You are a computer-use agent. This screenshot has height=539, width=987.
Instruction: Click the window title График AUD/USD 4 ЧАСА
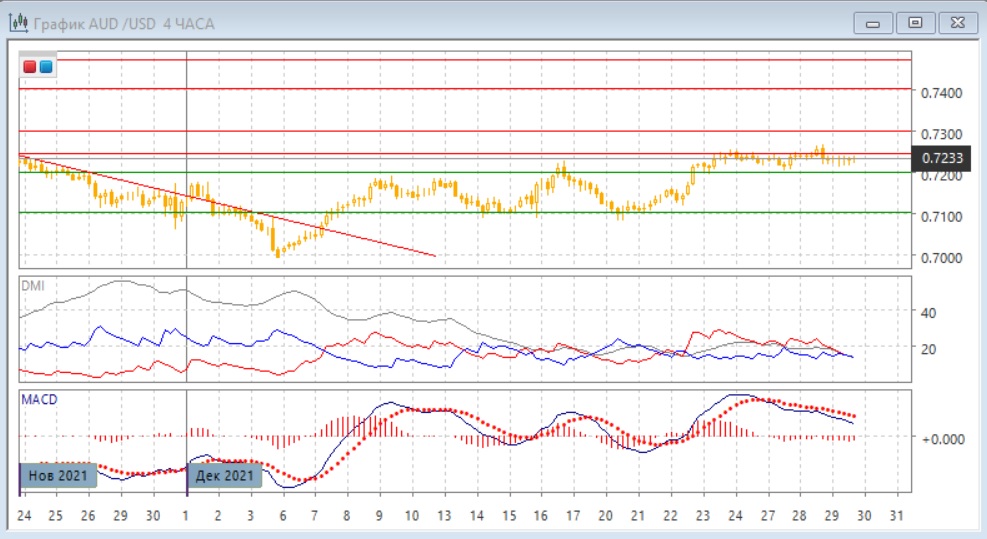pyautogui.click(x=124, y=22)
